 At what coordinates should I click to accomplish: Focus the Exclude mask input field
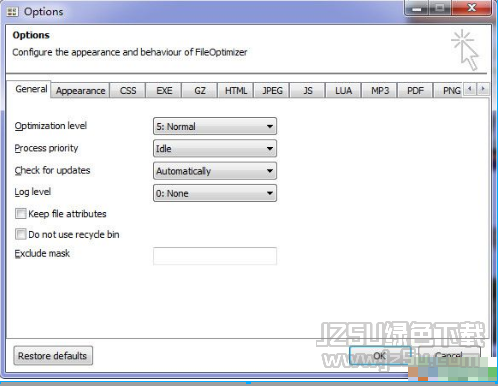click(215, 256)
